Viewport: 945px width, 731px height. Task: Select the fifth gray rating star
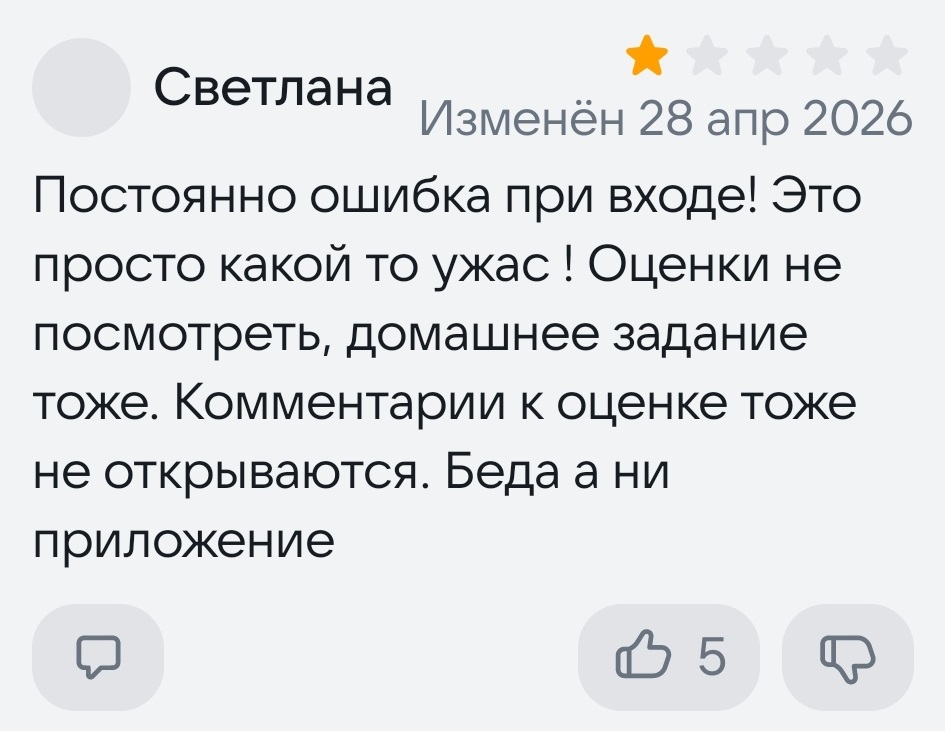[x=887, y=55]
